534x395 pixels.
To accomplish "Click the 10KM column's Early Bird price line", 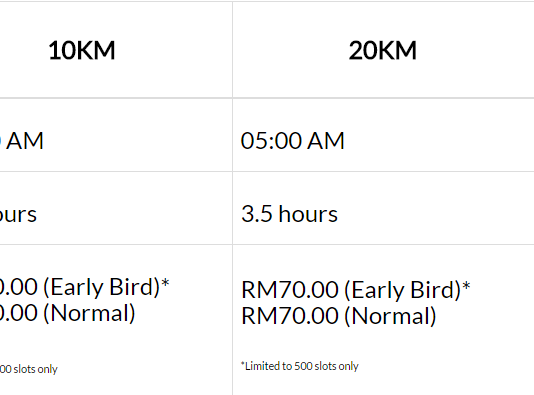I will (84, 287).
